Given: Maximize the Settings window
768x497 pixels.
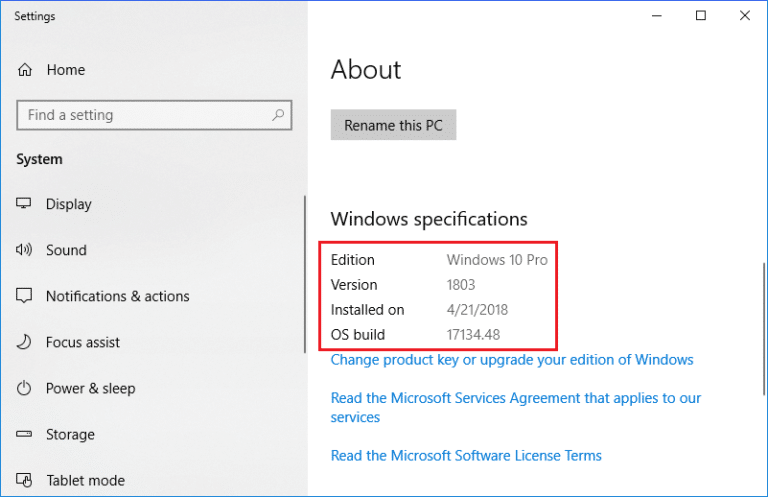Looking at the screenshot, I should coord(701,16).
